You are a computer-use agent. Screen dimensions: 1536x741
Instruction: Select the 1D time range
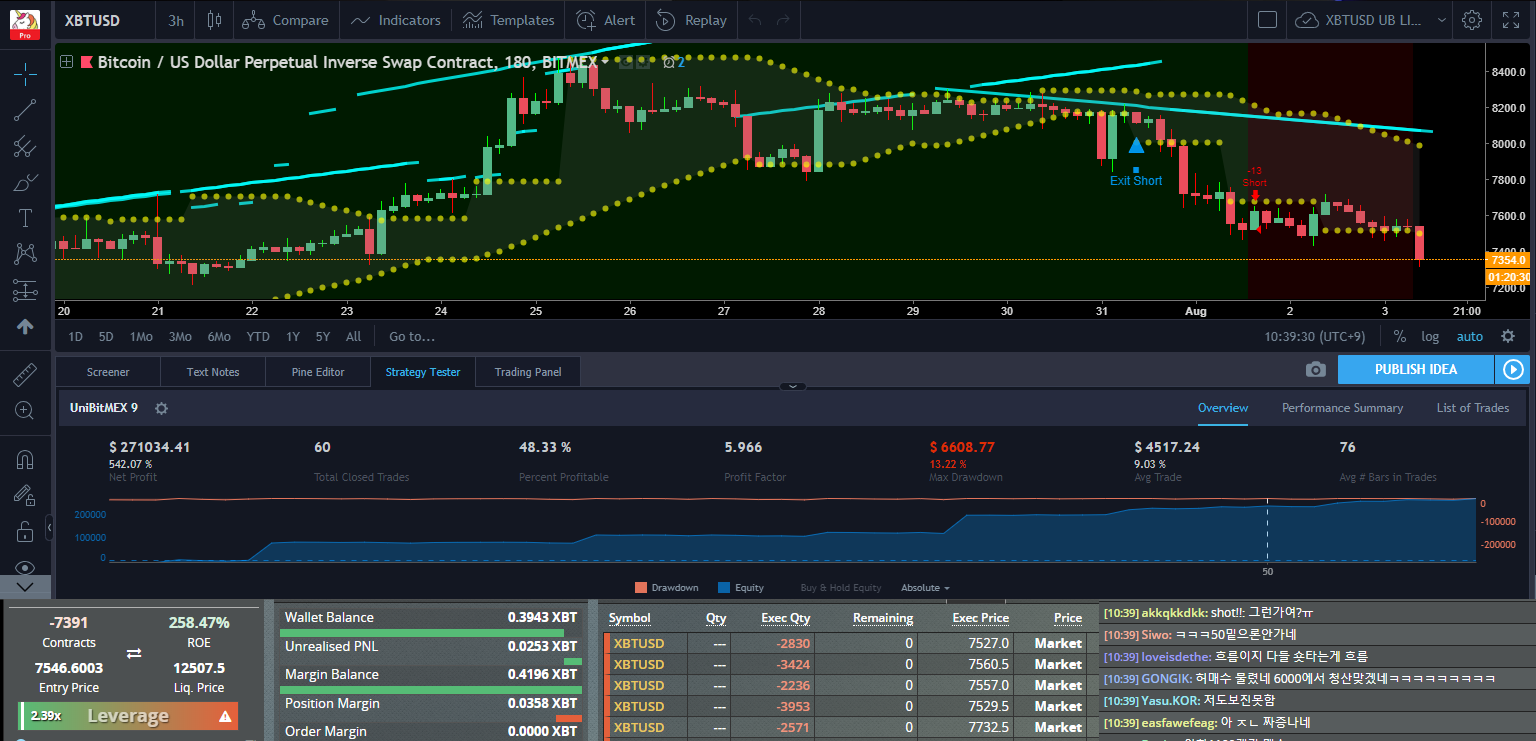click(76, 337)
